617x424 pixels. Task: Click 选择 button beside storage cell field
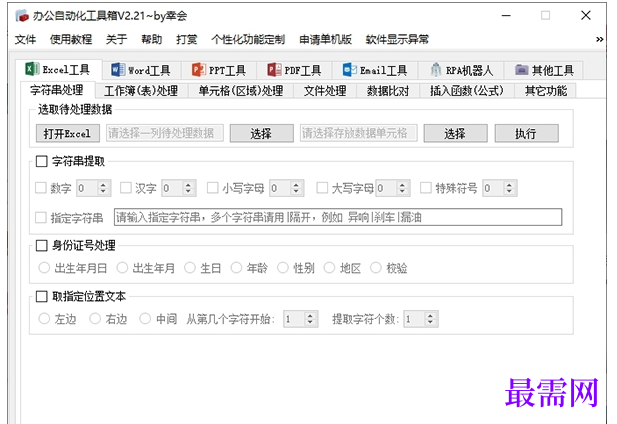click(x=455, y=133)
